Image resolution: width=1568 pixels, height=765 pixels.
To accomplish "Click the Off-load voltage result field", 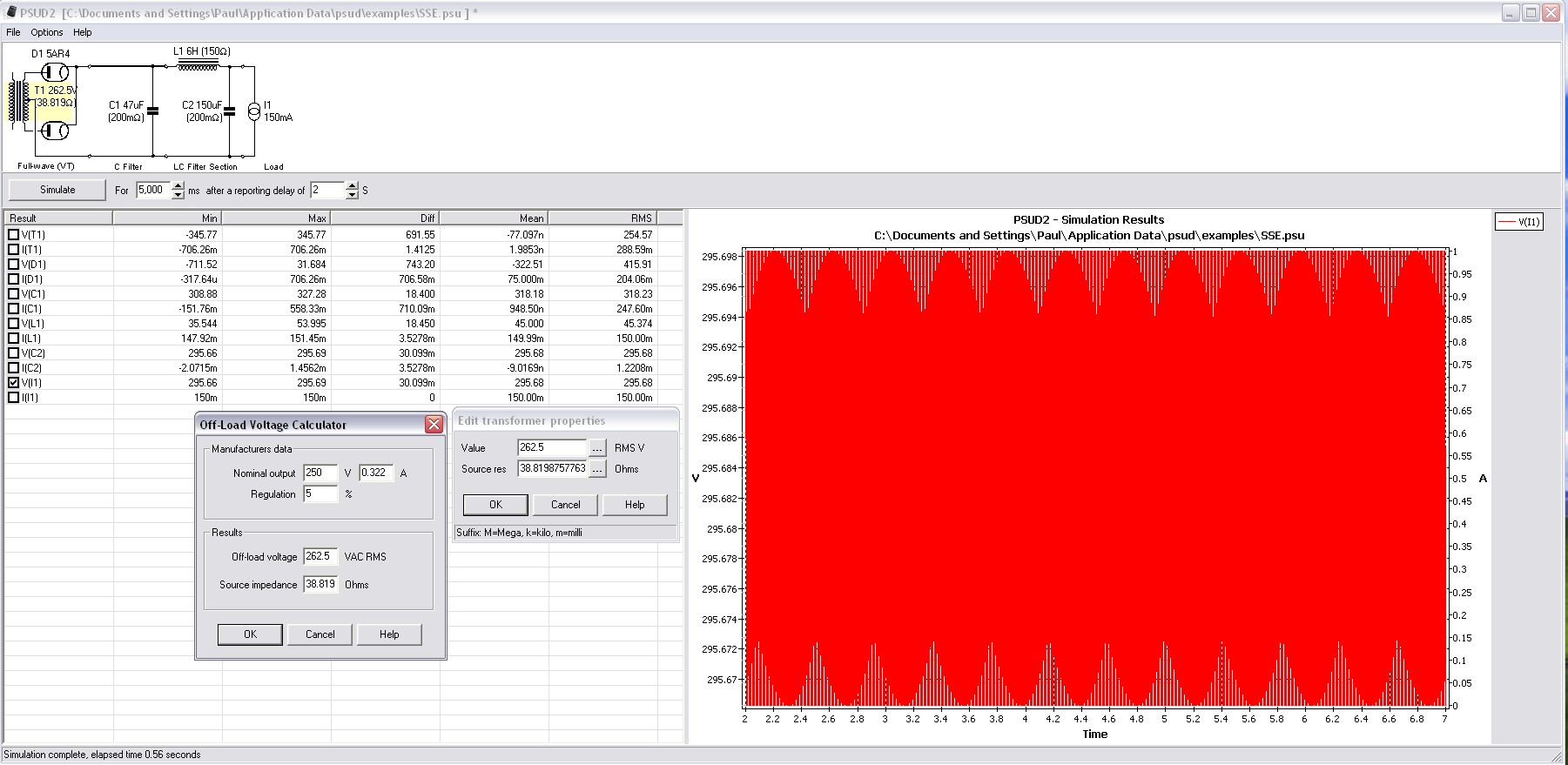I will 320,556.
